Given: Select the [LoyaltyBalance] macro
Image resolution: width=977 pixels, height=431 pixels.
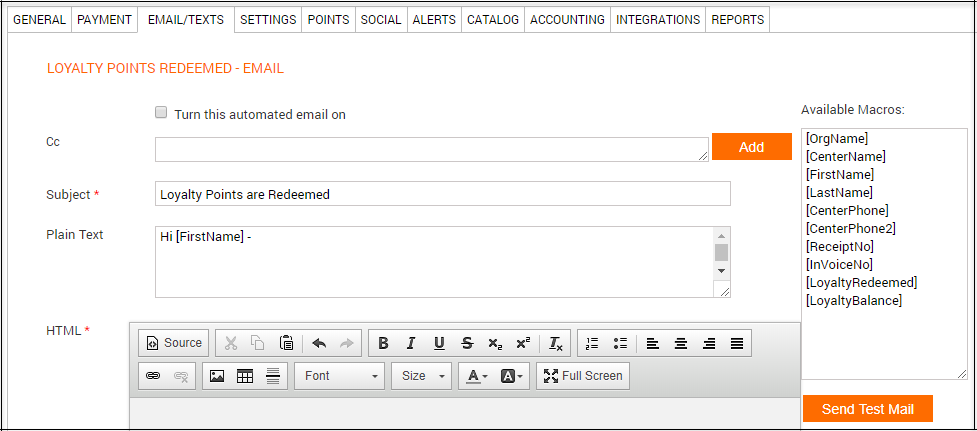Looking at the screenshot, I should coord(854,301).
